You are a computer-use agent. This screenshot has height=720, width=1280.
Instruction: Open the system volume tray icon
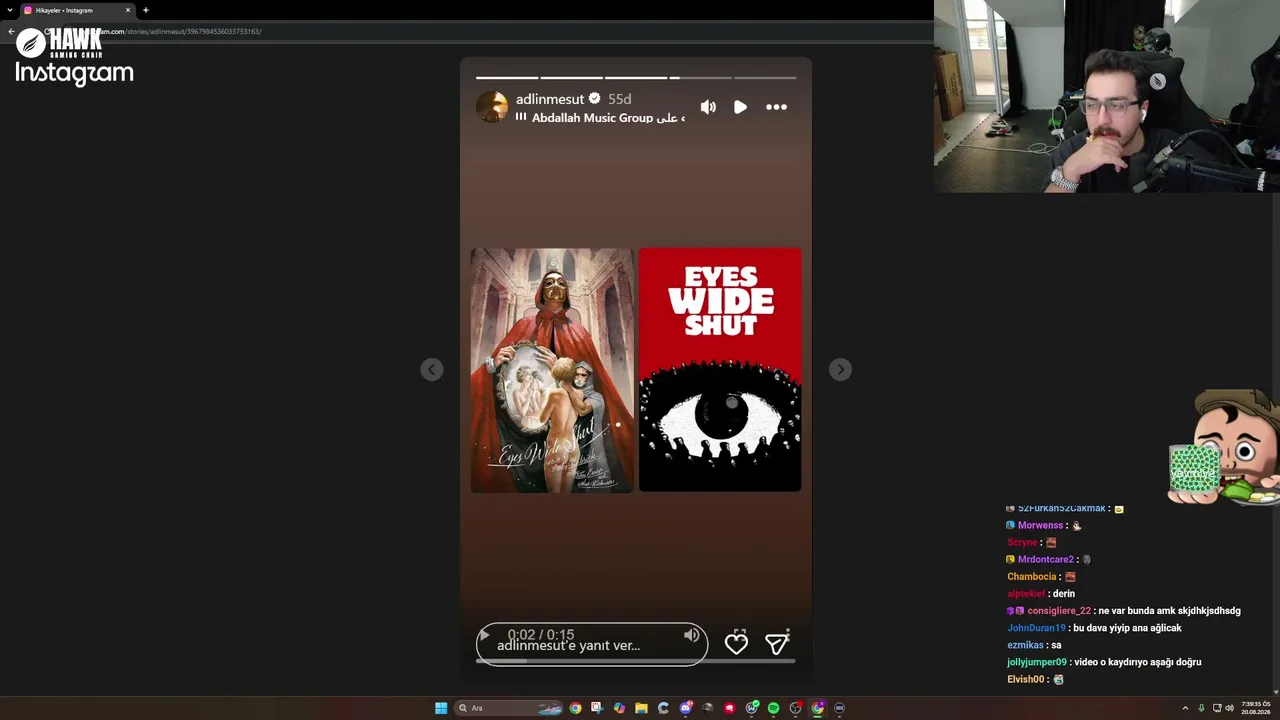pos(1229,708)
